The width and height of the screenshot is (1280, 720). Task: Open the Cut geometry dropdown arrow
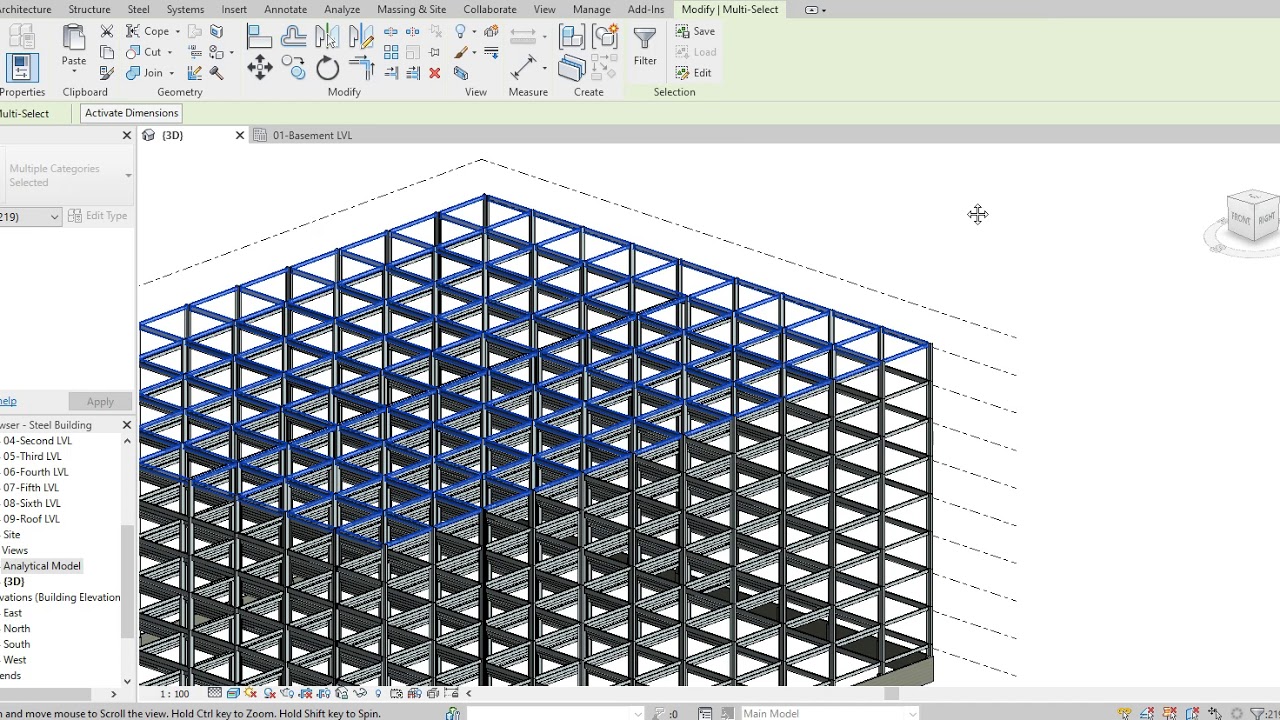tap(170, 52)
